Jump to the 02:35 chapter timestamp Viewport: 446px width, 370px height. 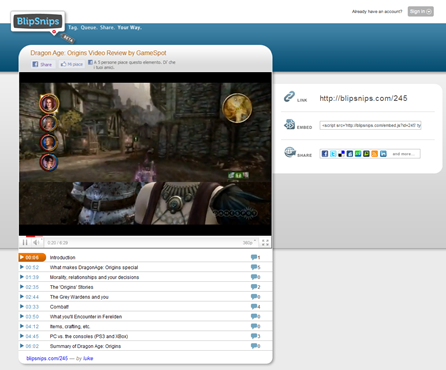pyautogui.click(x=32, y=287)
